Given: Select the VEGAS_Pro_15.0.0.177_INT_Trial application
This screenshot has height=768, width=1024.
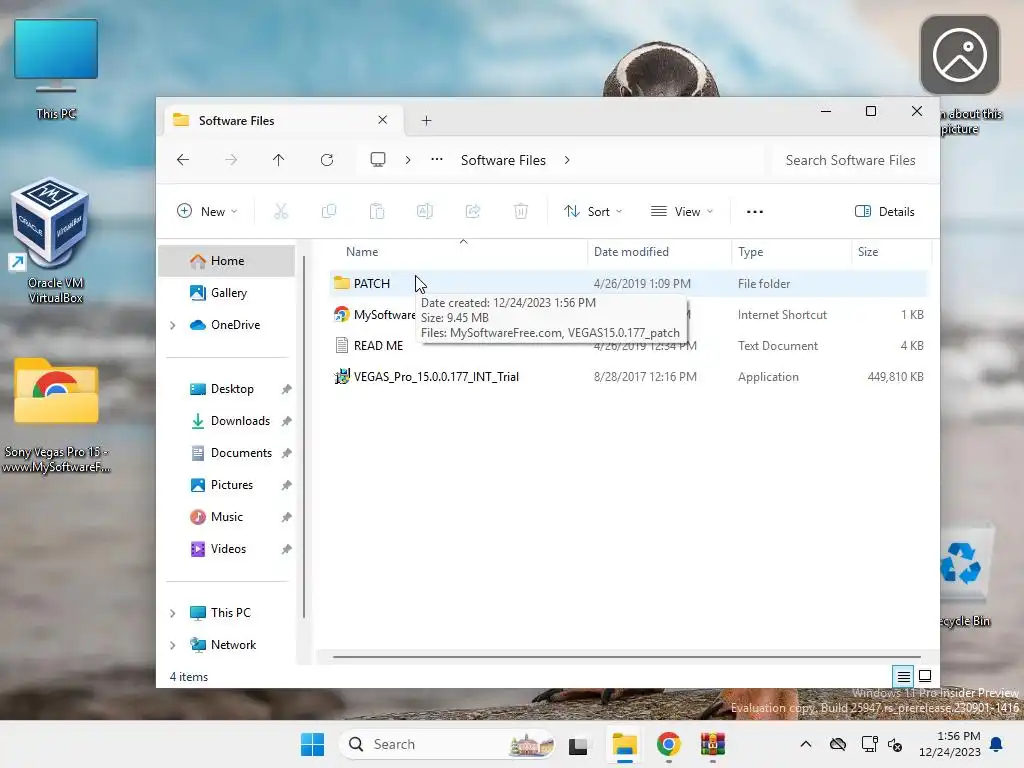Looking at the screenshot, I should pos(627,377).
